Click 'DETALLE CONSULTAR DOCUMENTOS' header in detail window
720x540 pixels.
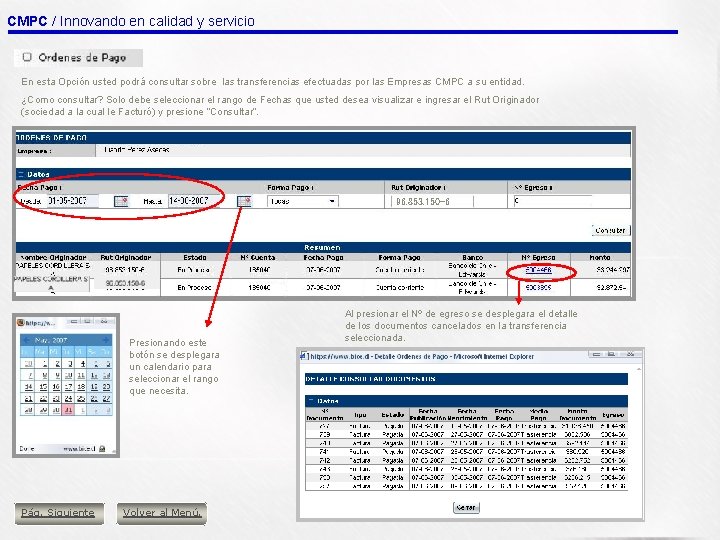pos(466,379)
